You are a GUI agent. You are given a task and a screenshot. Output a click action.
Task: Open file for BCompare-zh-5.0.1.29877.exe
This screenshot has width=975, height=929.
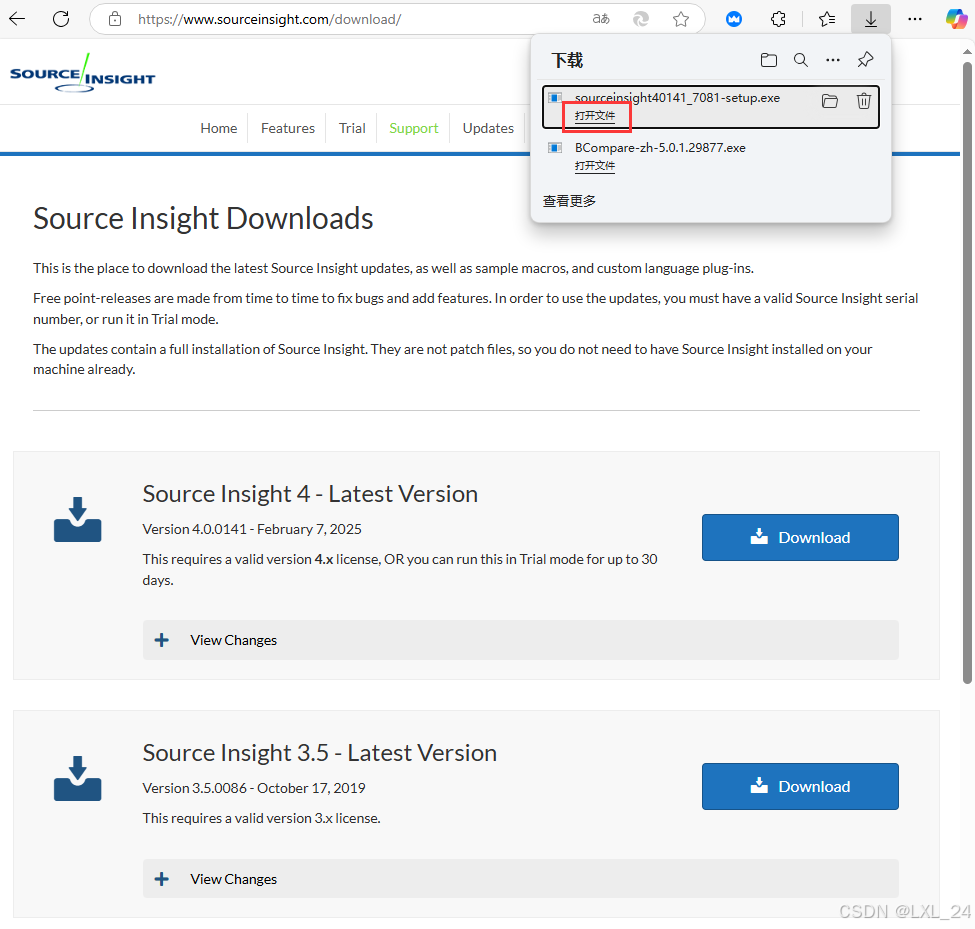click(594, 165)
